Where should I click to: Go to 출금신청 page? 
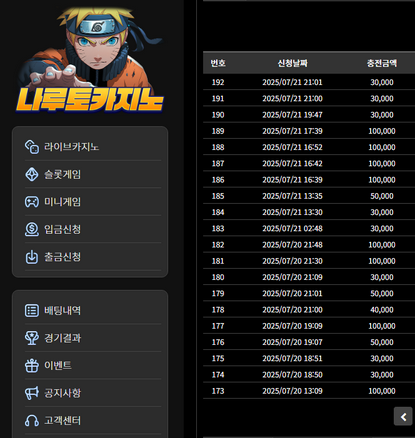63,257
